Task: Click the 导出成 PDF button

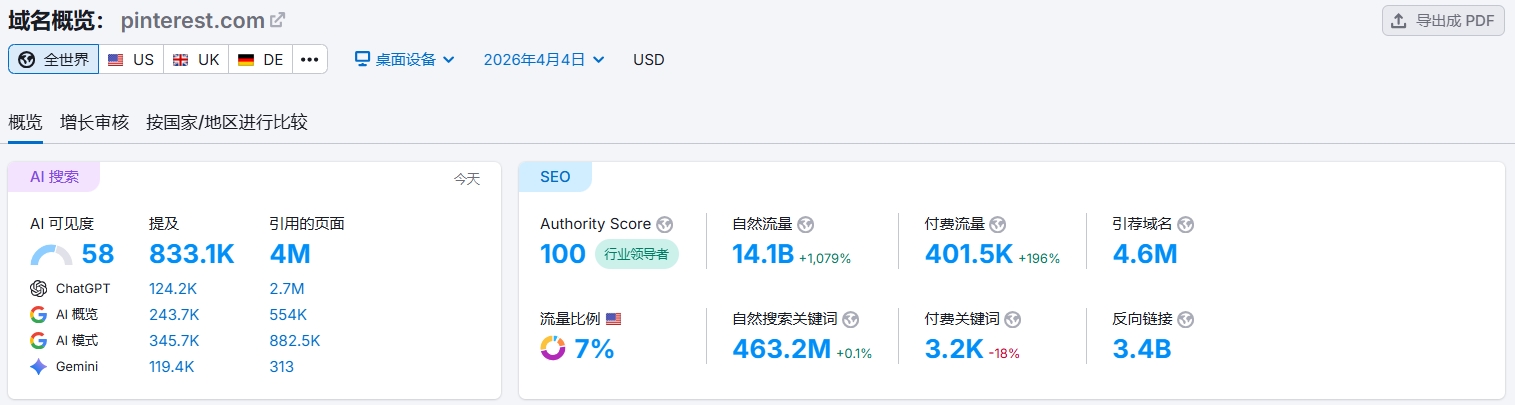Action: pyautogui.click(x=1443, y=20)
